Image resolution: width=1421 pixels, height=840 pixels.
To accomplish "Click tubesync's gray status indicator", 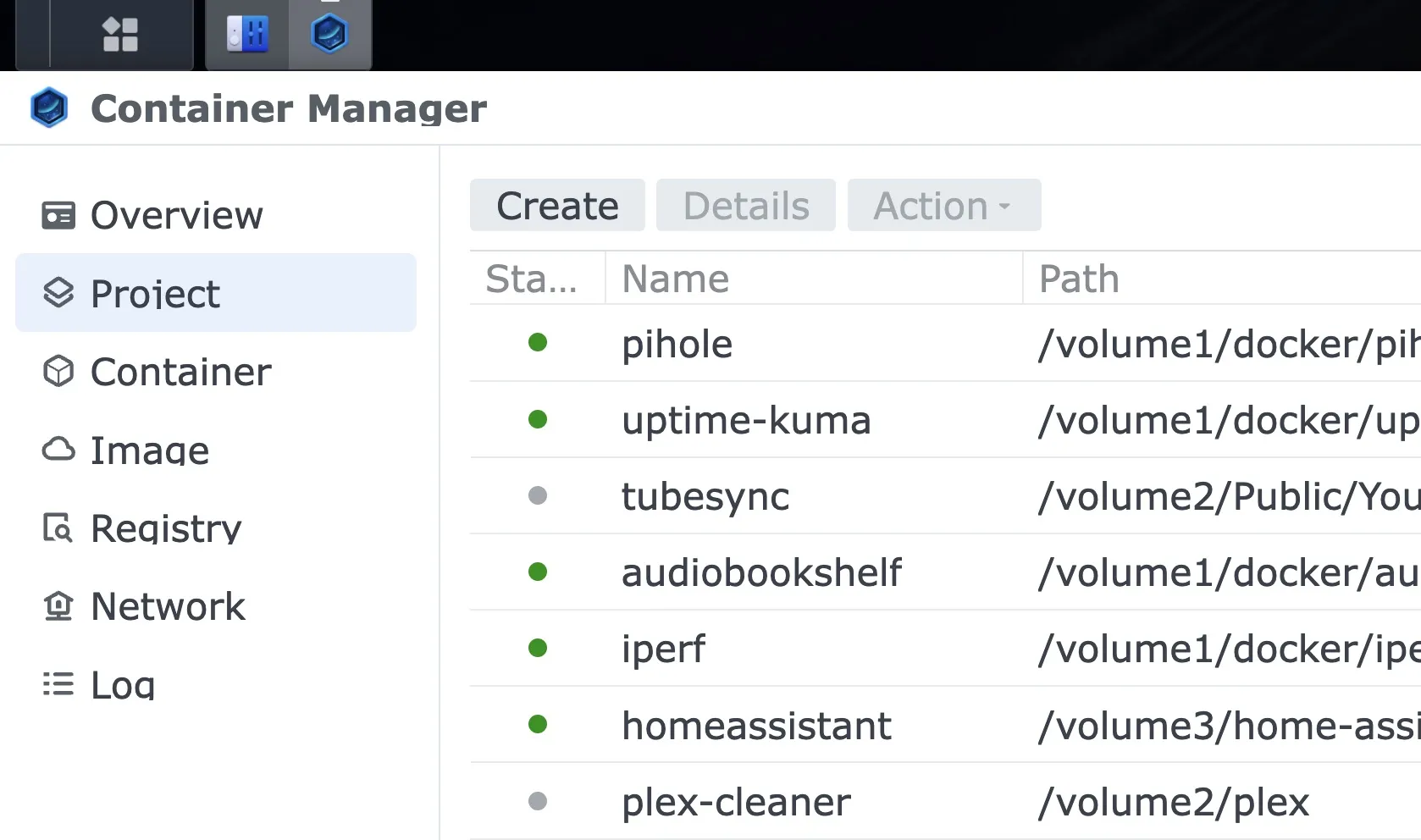I will 539,496.
